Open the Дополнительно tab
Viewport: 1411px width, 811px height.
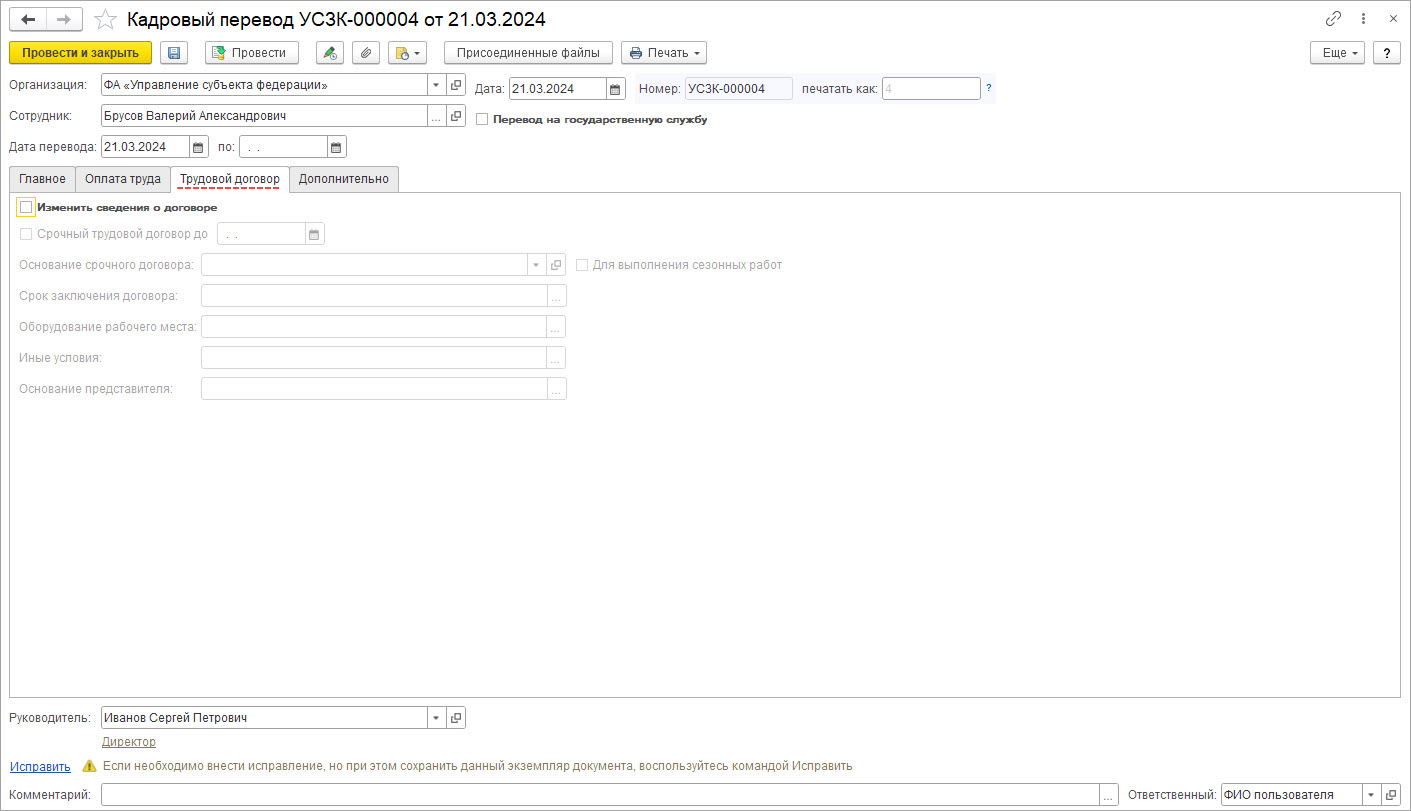[x=344, y=179]
